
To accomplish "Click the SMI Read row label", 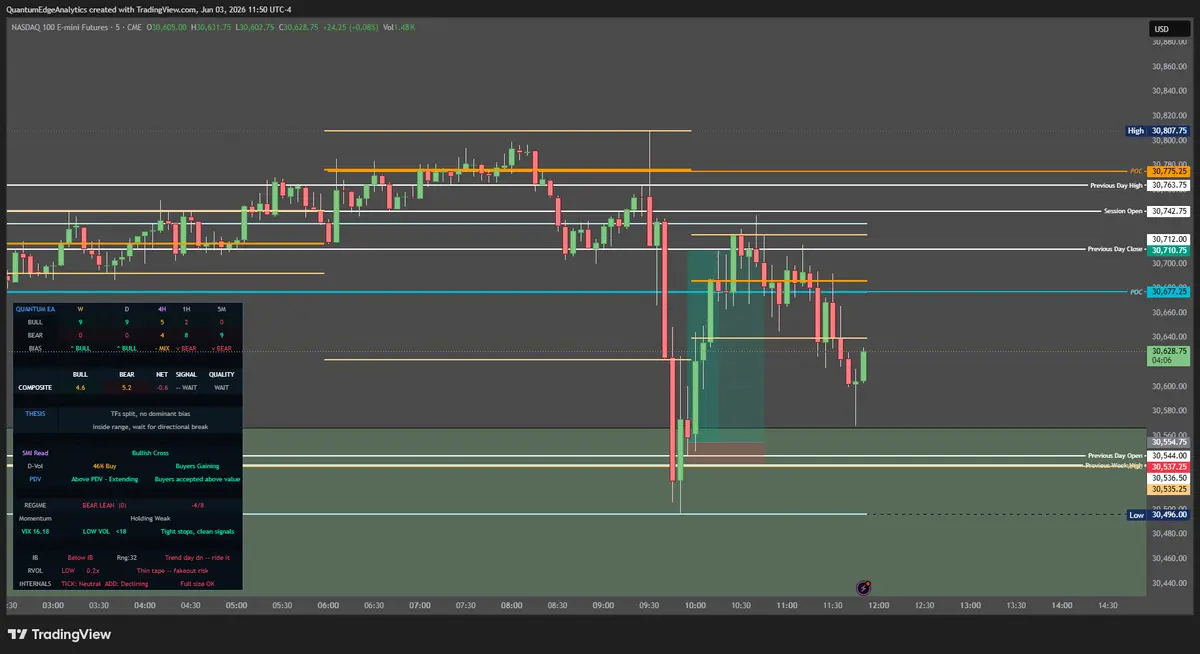I will 35,453.
